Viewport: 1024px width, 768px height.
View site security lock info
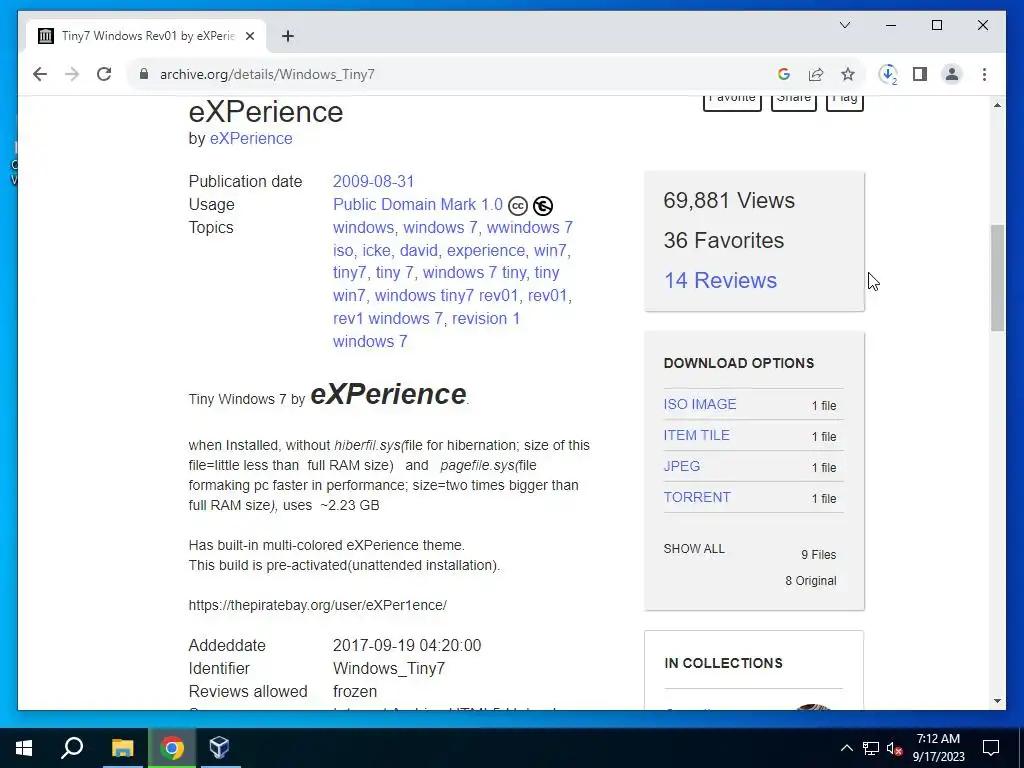pyautogui.click(x=144, y=74)
